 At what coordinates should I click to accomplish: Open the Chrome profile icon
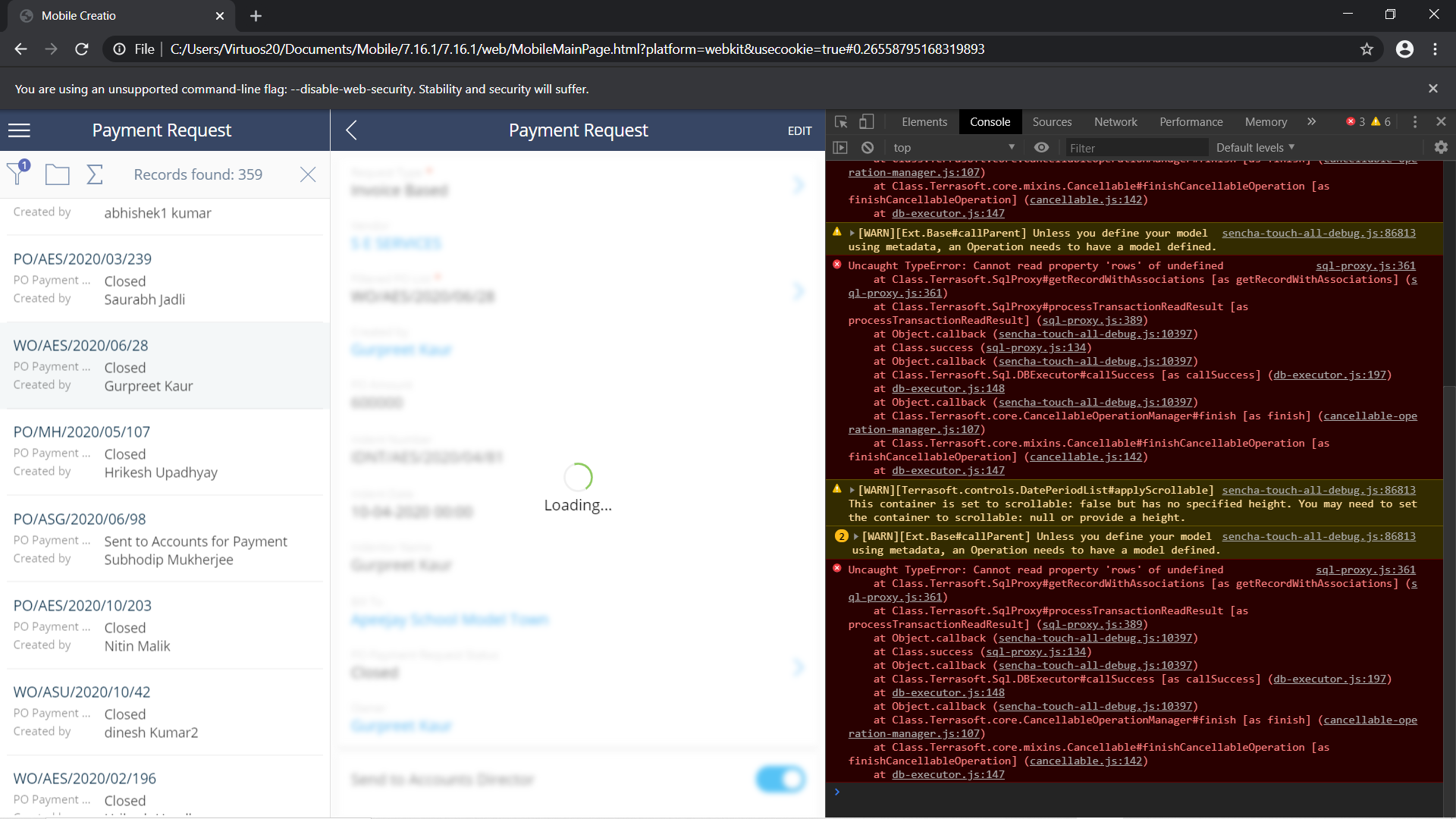(x=1404, y=49)
